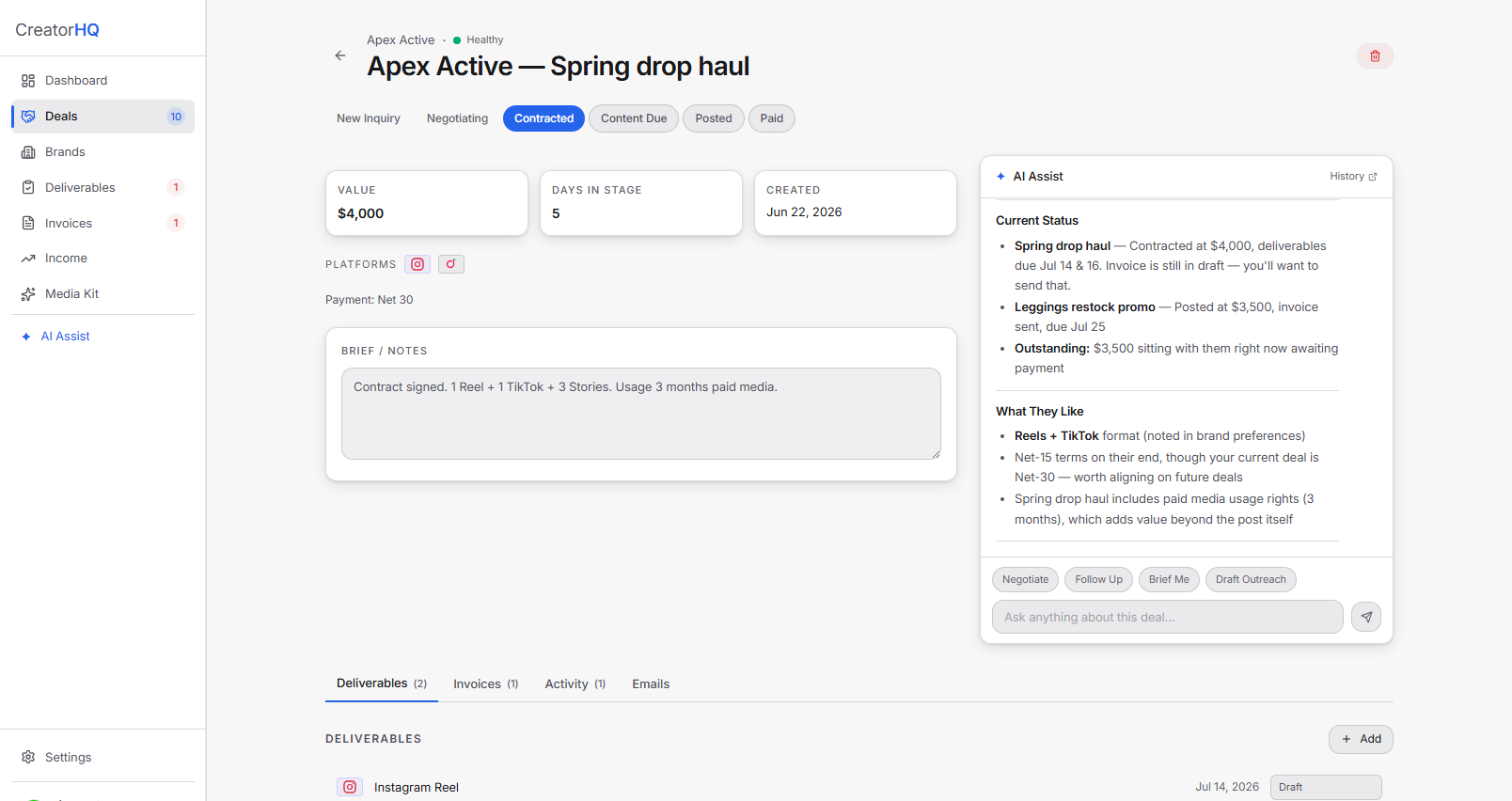
Task: Set deal stage to Posted
Action: 714,118
